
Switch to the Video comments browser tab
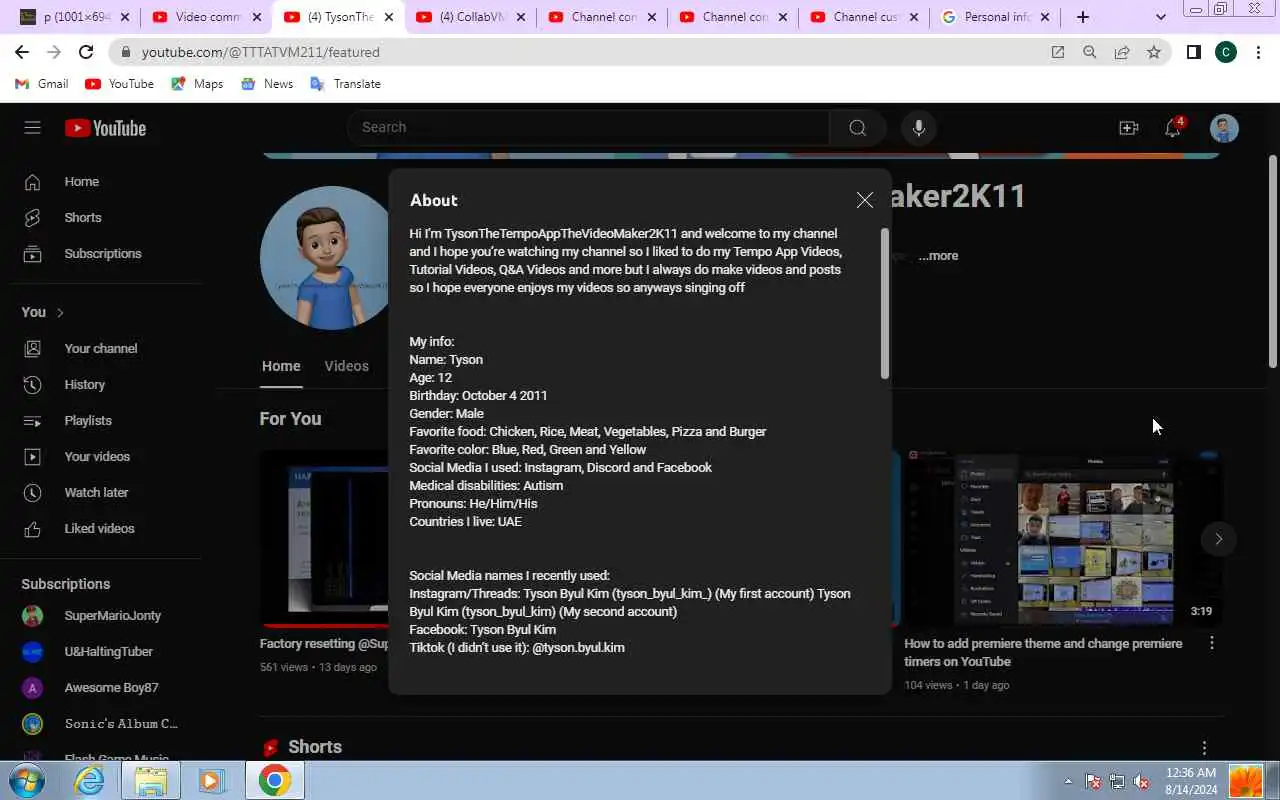[208, 17]
